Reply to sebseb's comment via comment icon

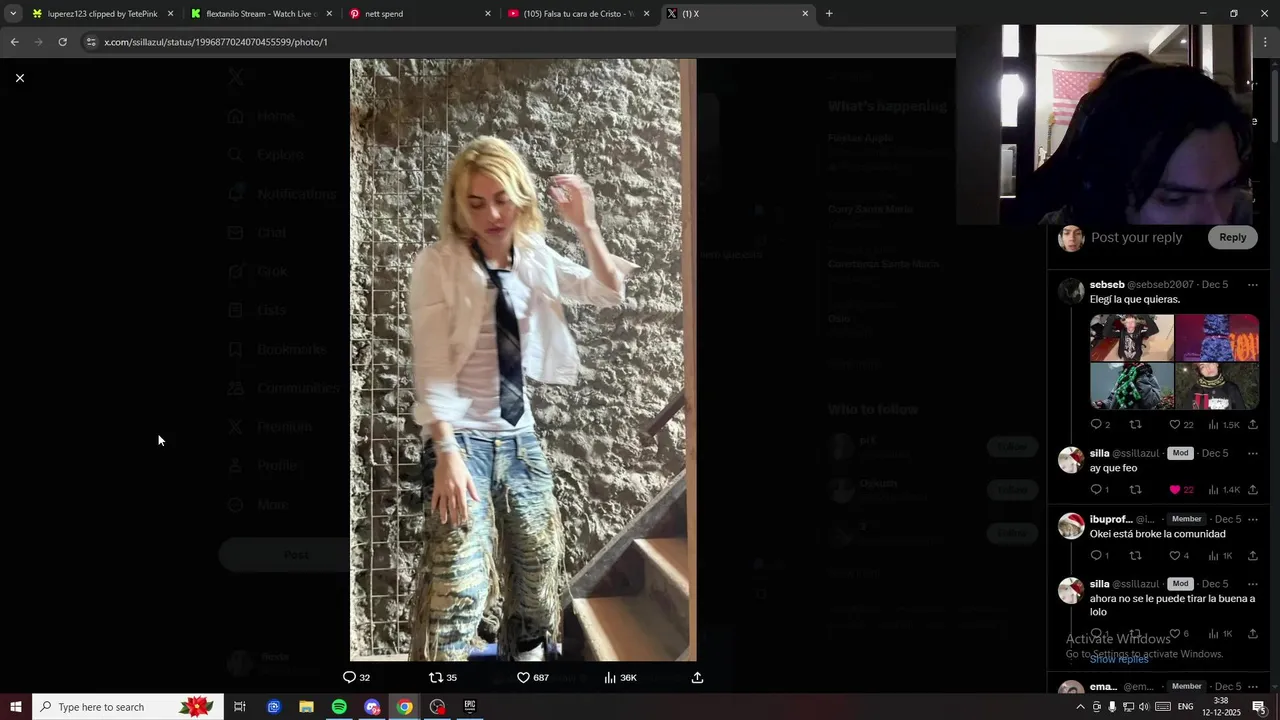click(x=1096, y=424)
